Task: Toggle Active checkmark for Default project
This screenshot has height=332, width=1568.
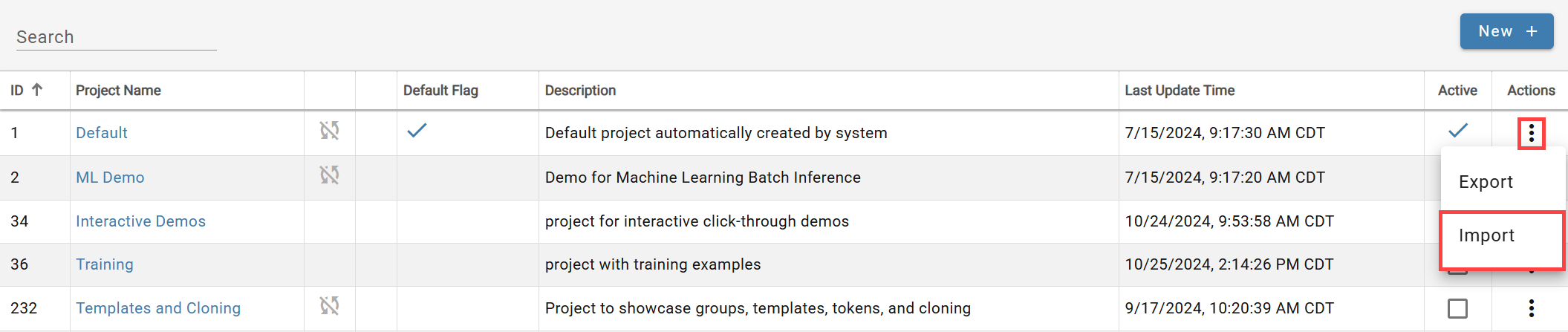Action: 1458,131
